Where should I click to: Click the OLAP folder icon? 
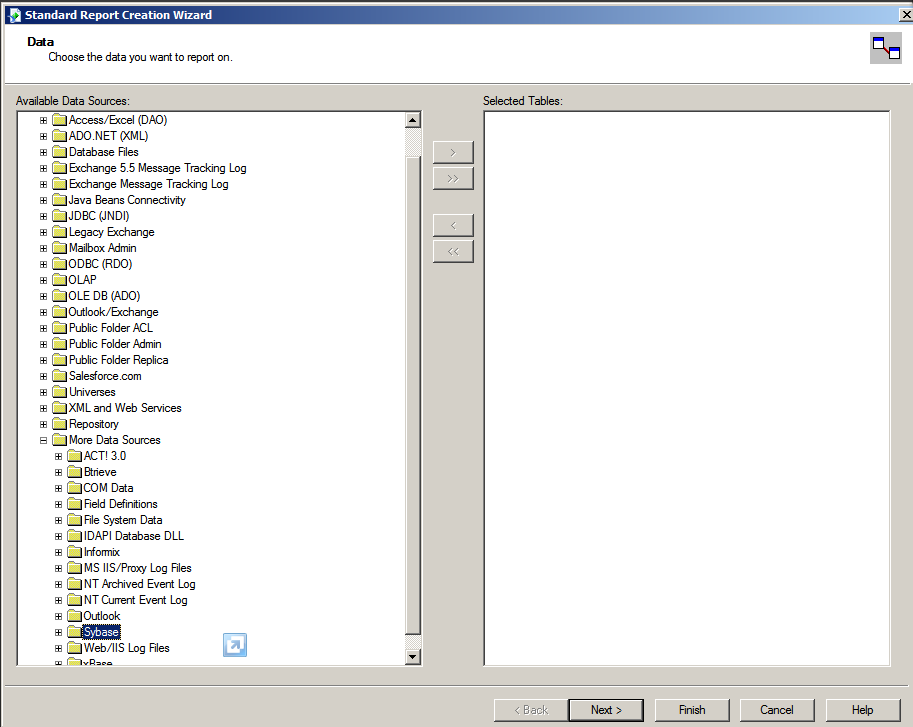(x=59, y=280)
